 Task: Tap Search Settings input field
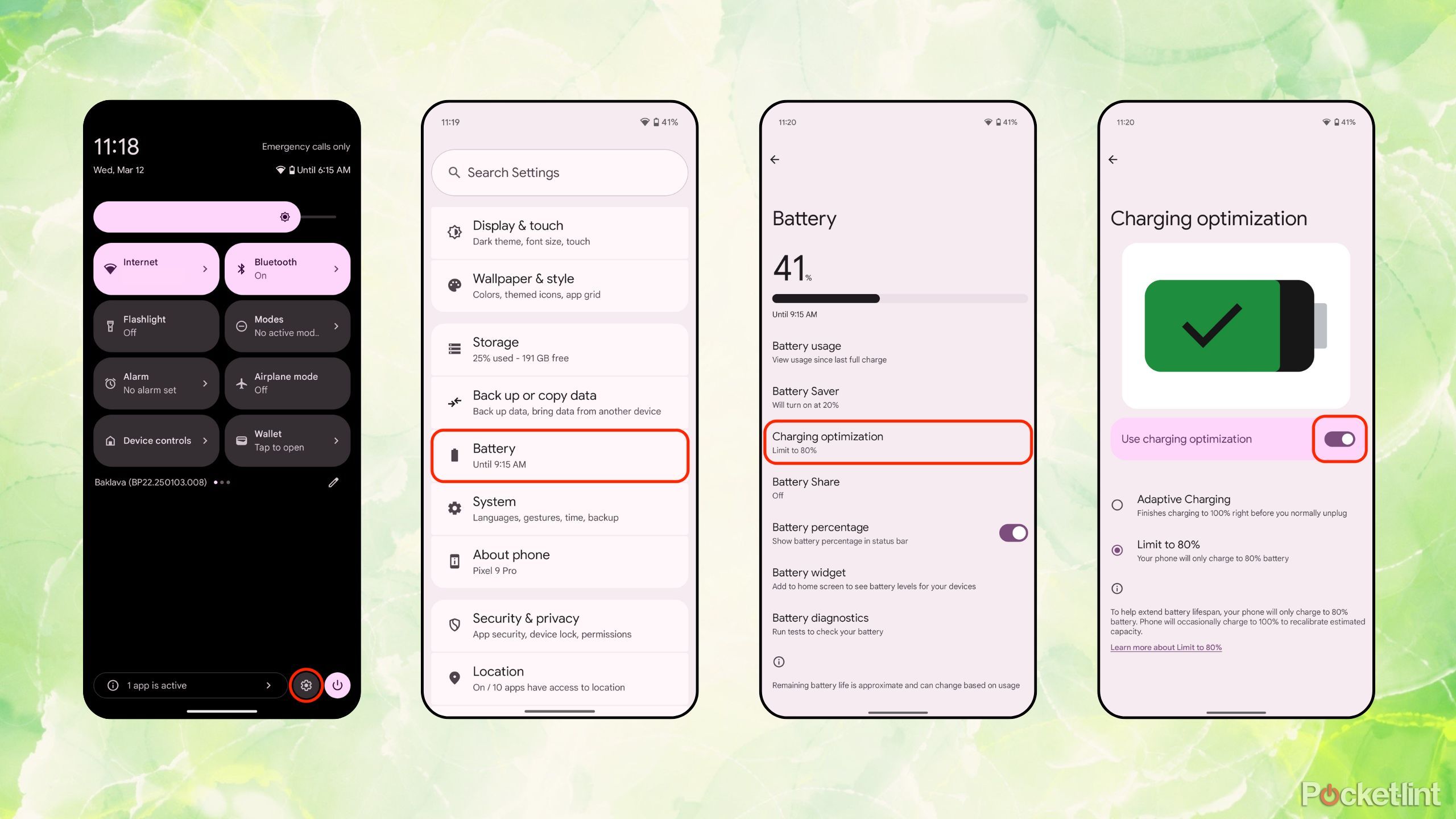pos(559,172)
